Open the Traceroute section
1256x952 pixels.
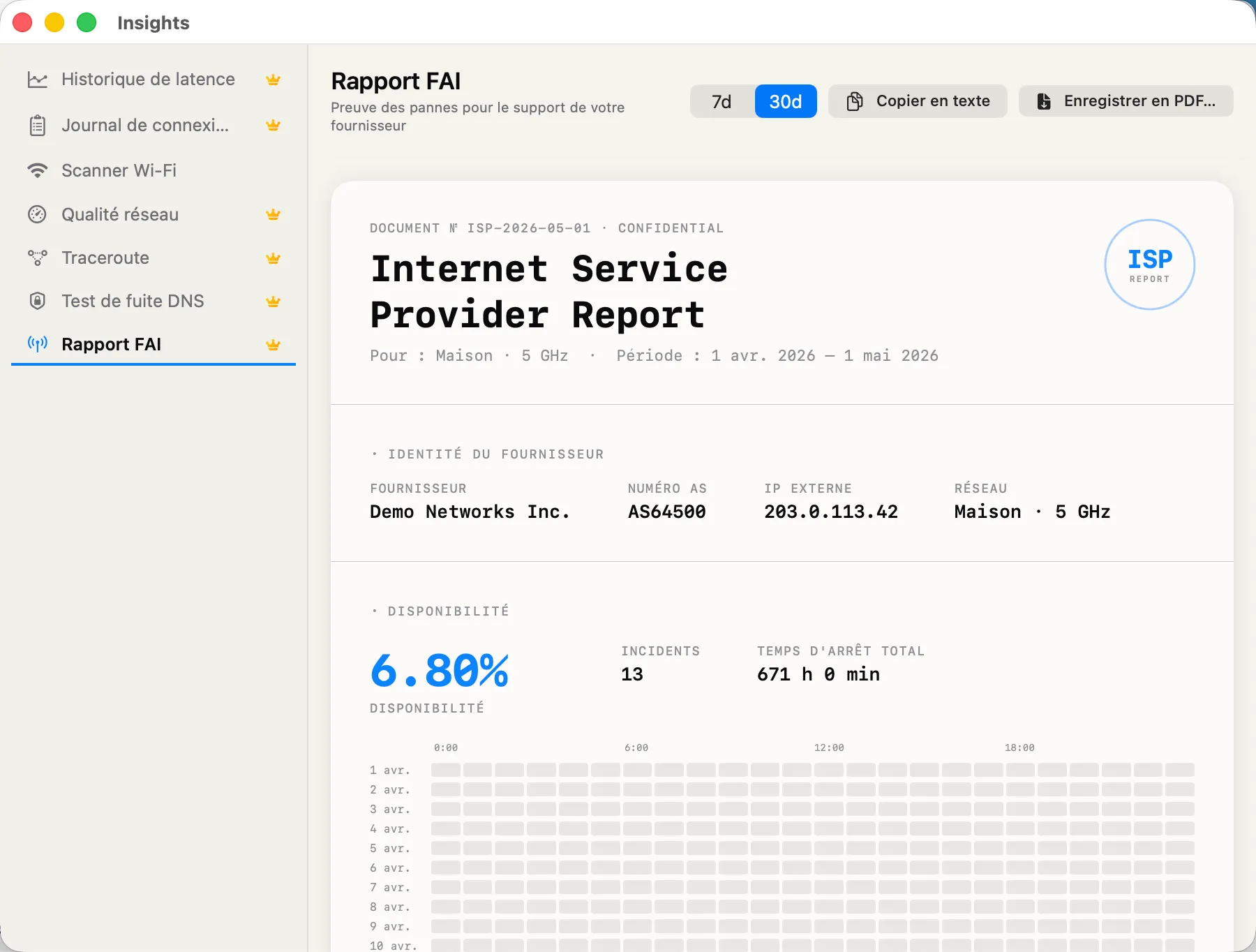coord(154,258)
